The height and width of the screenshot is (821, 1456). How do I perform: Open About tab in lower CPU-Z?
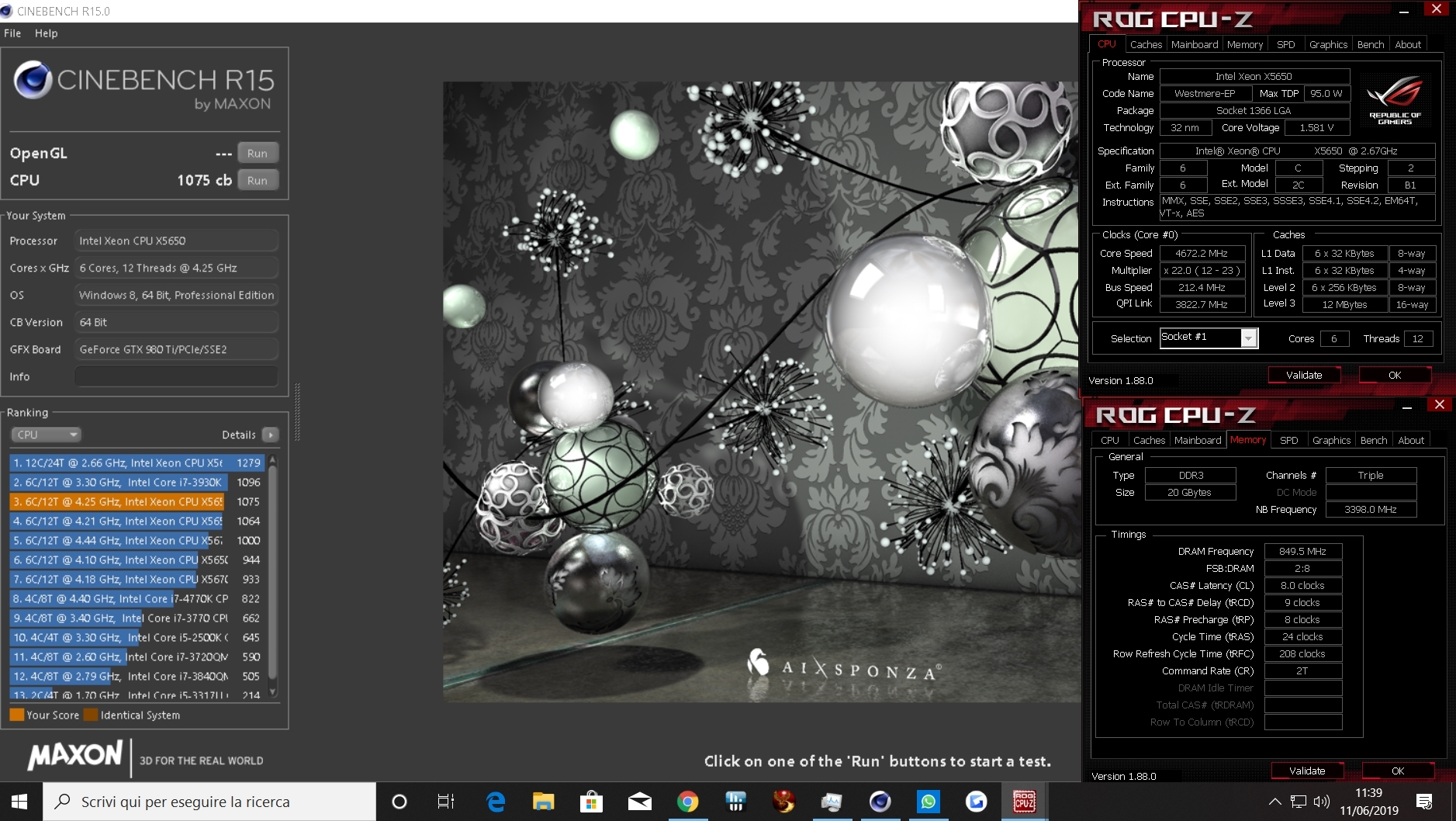click(1411, 440)
